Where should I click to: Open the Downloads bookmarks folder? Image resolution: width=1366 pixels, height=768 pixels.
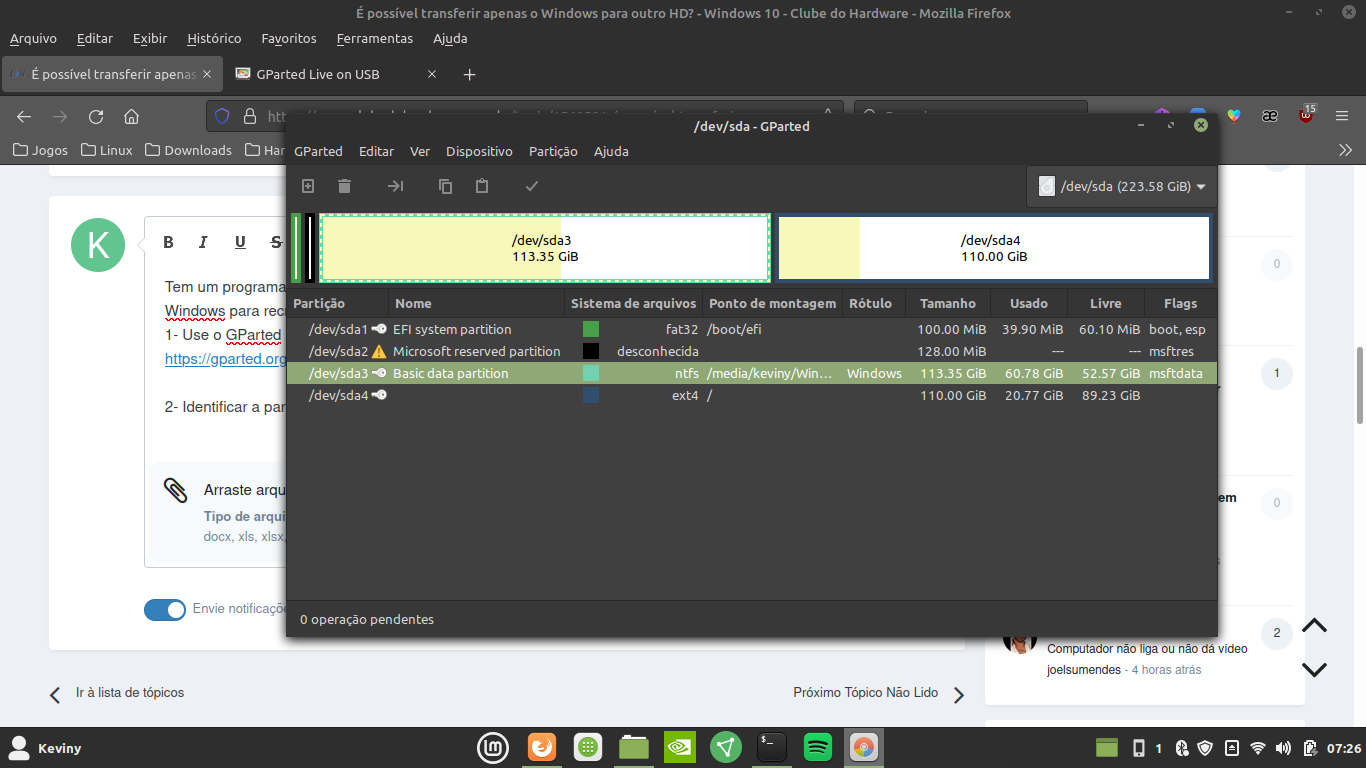pyautogui.click(x=188, y=150)
